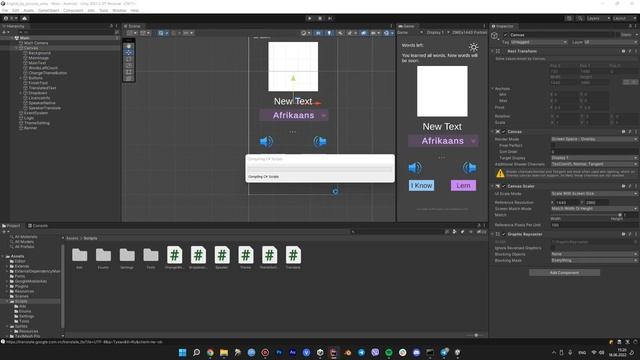Viewport: 640px width, 360px height.
Task: Open Afrikaans language dropdown in Game view
Action: (x=443, y=141)
